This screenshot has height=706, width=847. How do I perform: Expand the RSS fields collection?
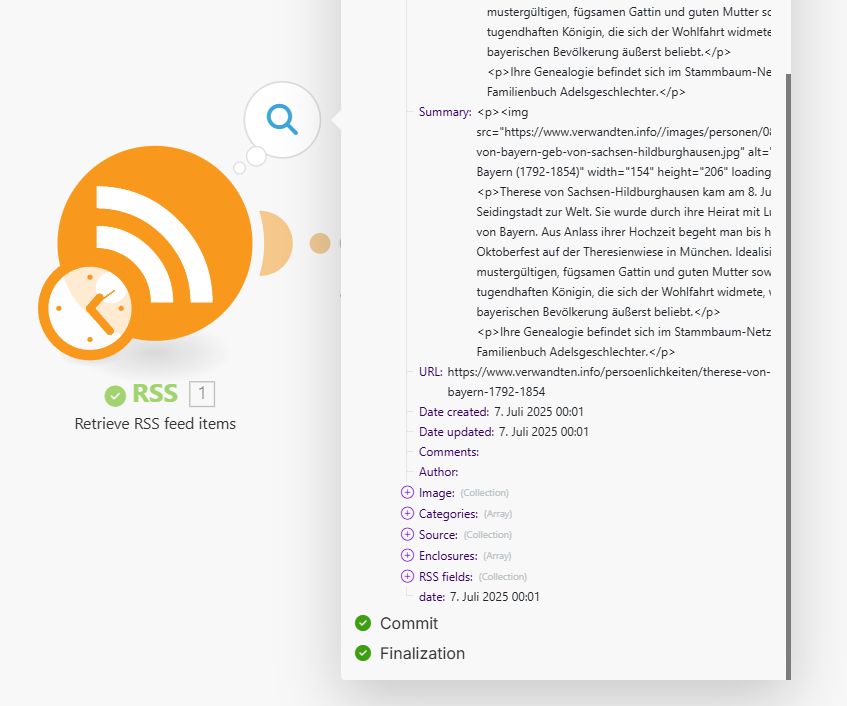[x=407, y=576]
